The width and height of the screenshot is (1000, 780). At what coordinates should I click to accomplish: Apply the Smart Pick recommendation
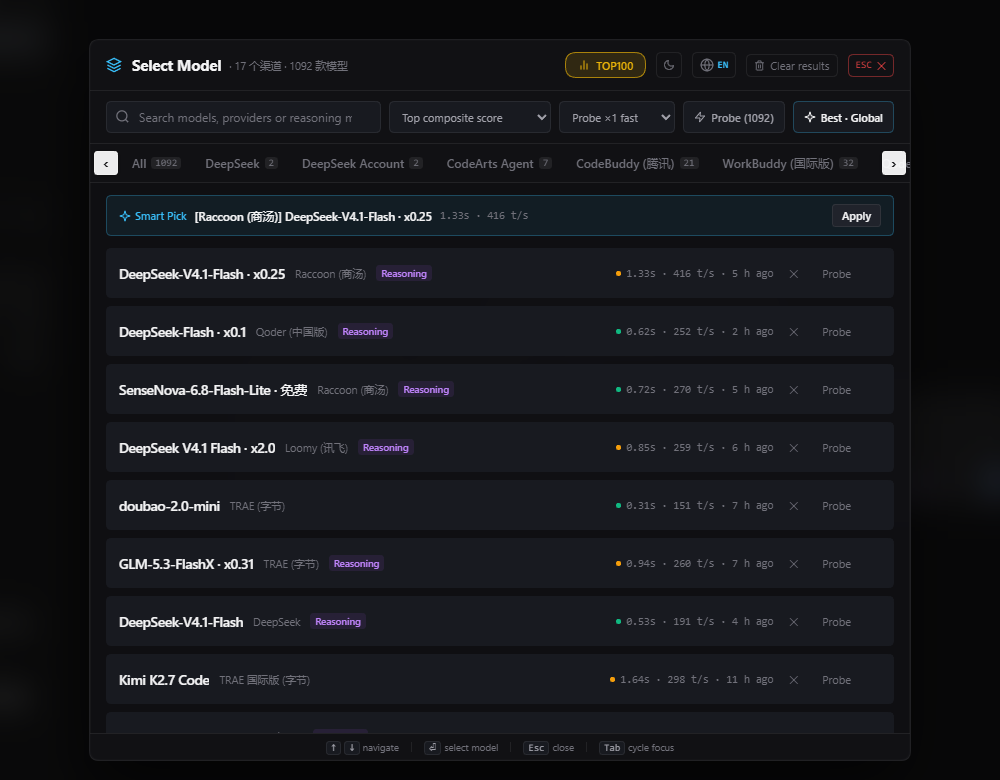[856, 216]
